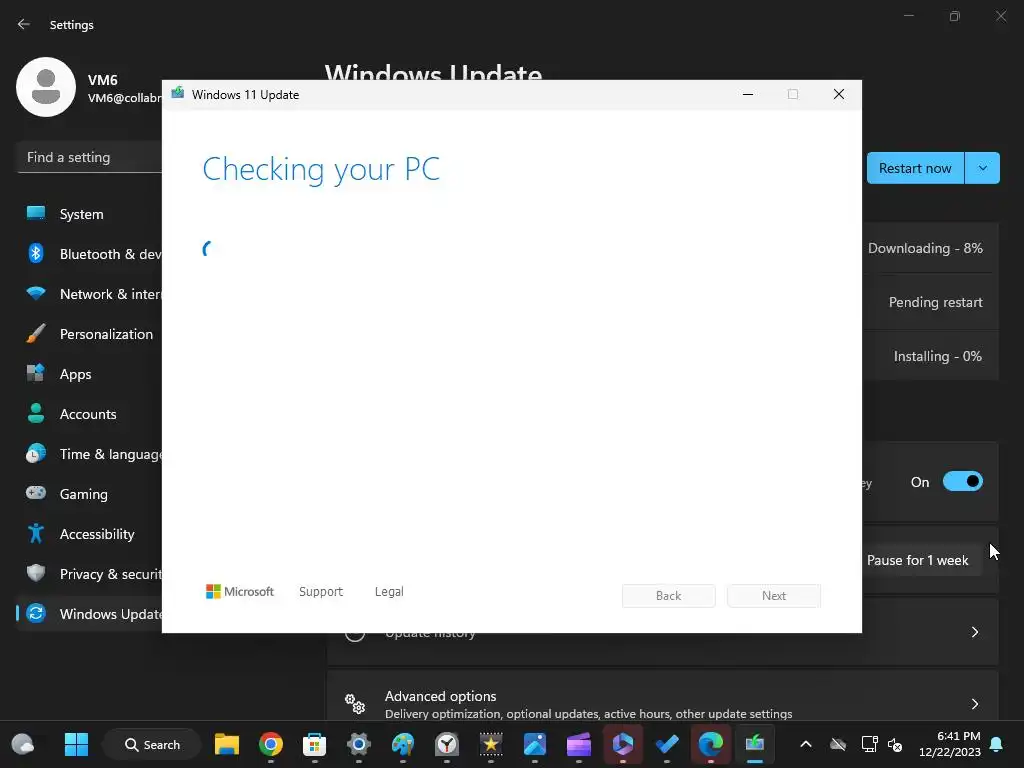Open the notifications bell icon

pos(997,744)
